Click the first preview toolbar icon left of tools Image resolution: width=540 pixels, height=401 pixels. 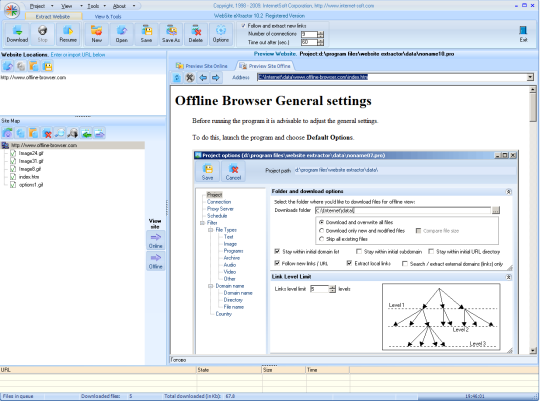click(177, 78)
